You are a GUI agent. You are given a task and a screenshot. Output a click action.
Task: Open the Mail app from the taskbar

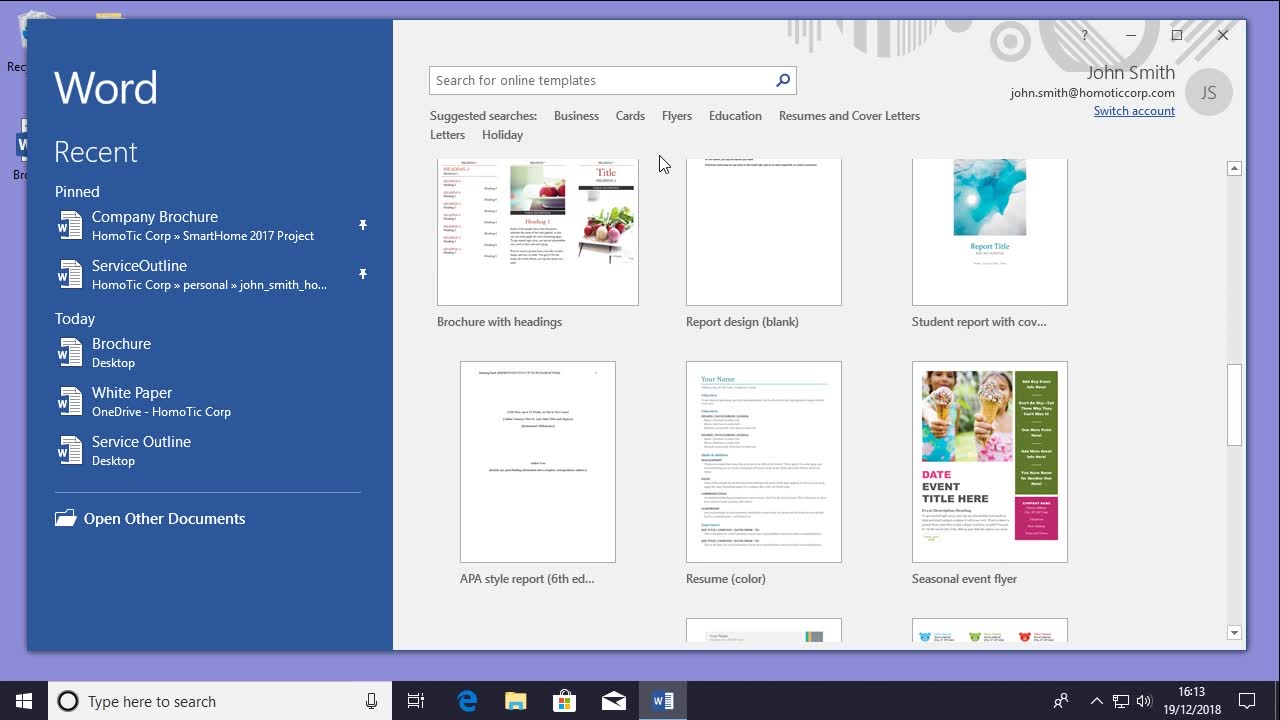click(614, 701)
